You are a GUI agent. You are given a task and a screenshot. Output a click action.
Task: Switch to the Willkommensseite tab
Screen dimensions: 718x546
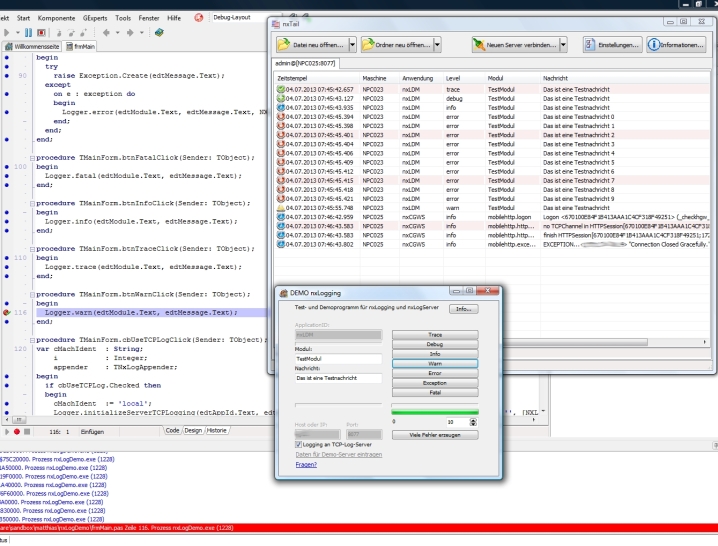click(x=35, y=46)
